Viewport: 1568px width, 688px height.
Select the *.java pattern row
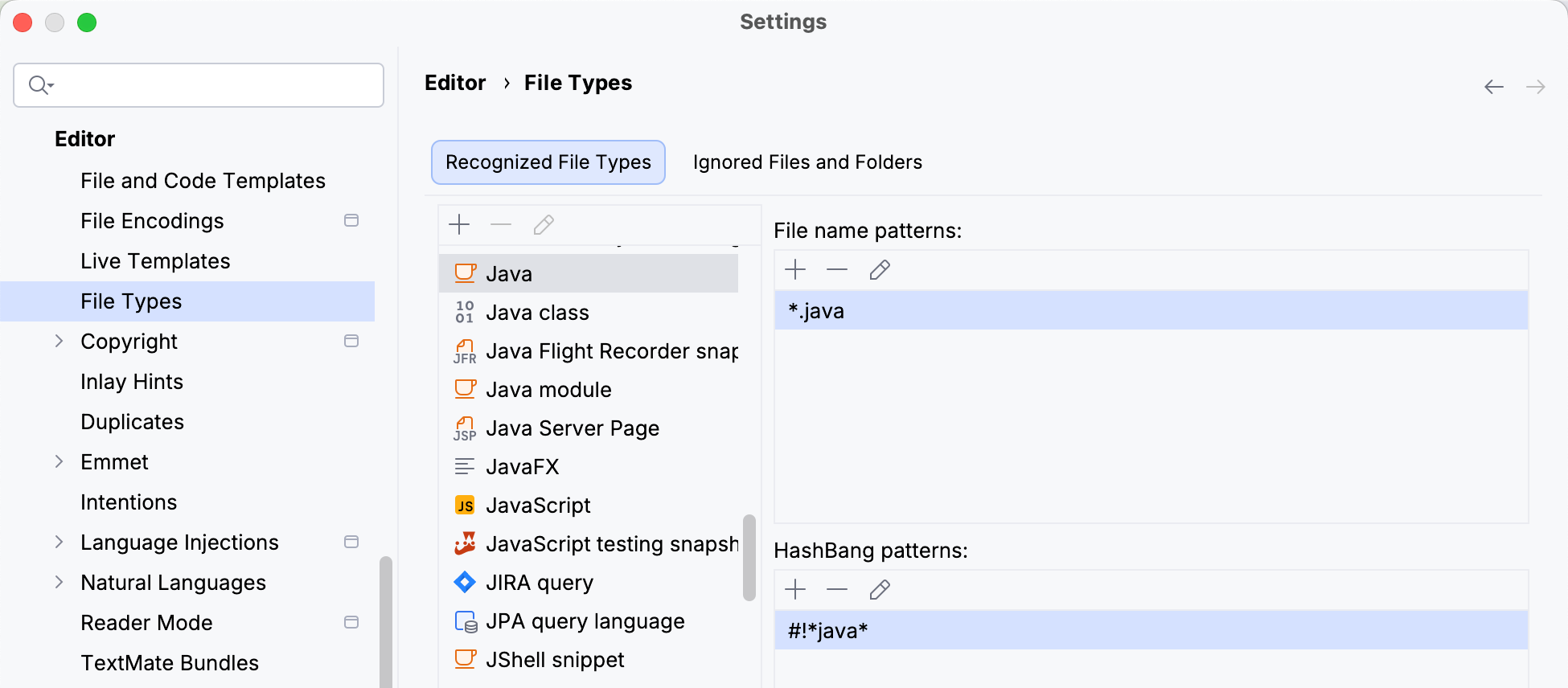pos(1151,310)
